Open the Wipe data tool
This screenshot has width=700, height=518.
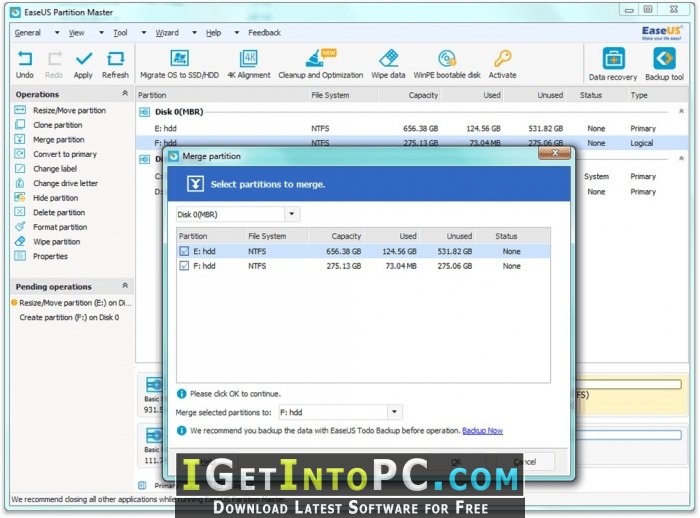[x=388, y=64]
